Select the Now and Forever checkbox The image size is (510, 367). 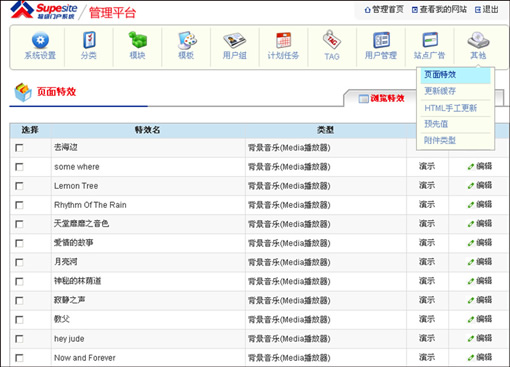[x=19, y=358]
